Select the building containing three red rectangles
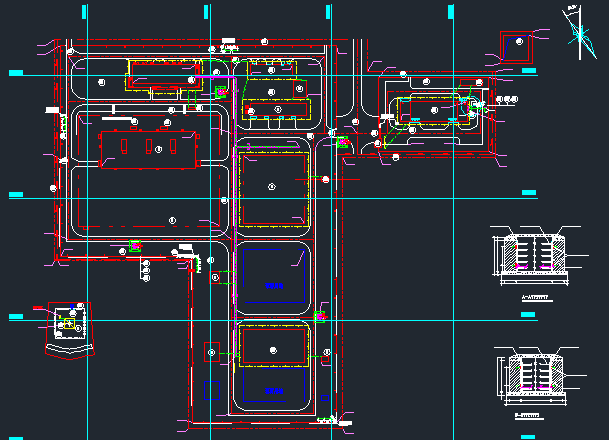609x440 pixels. click(x=147, y=146)
